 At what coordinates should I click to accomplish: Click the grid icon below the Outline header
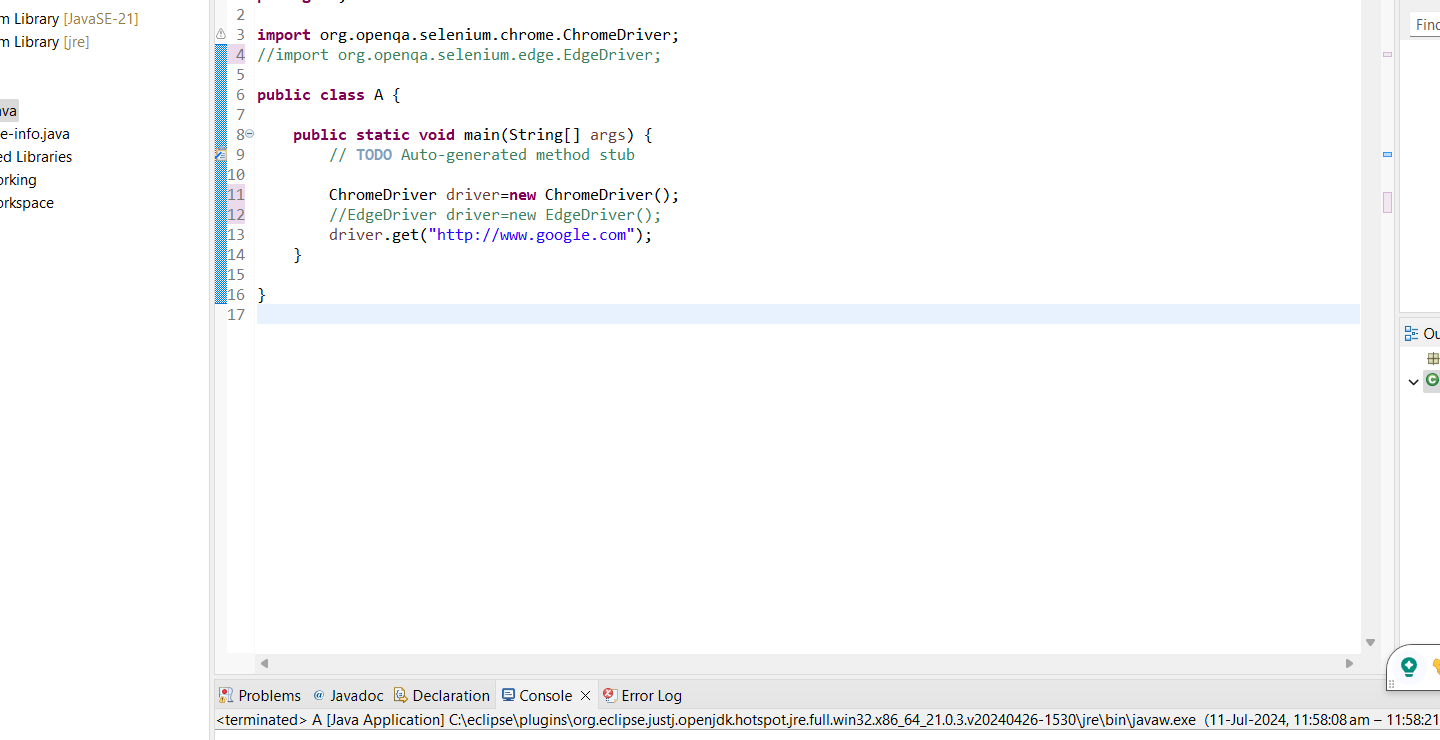coord(1434,357)
